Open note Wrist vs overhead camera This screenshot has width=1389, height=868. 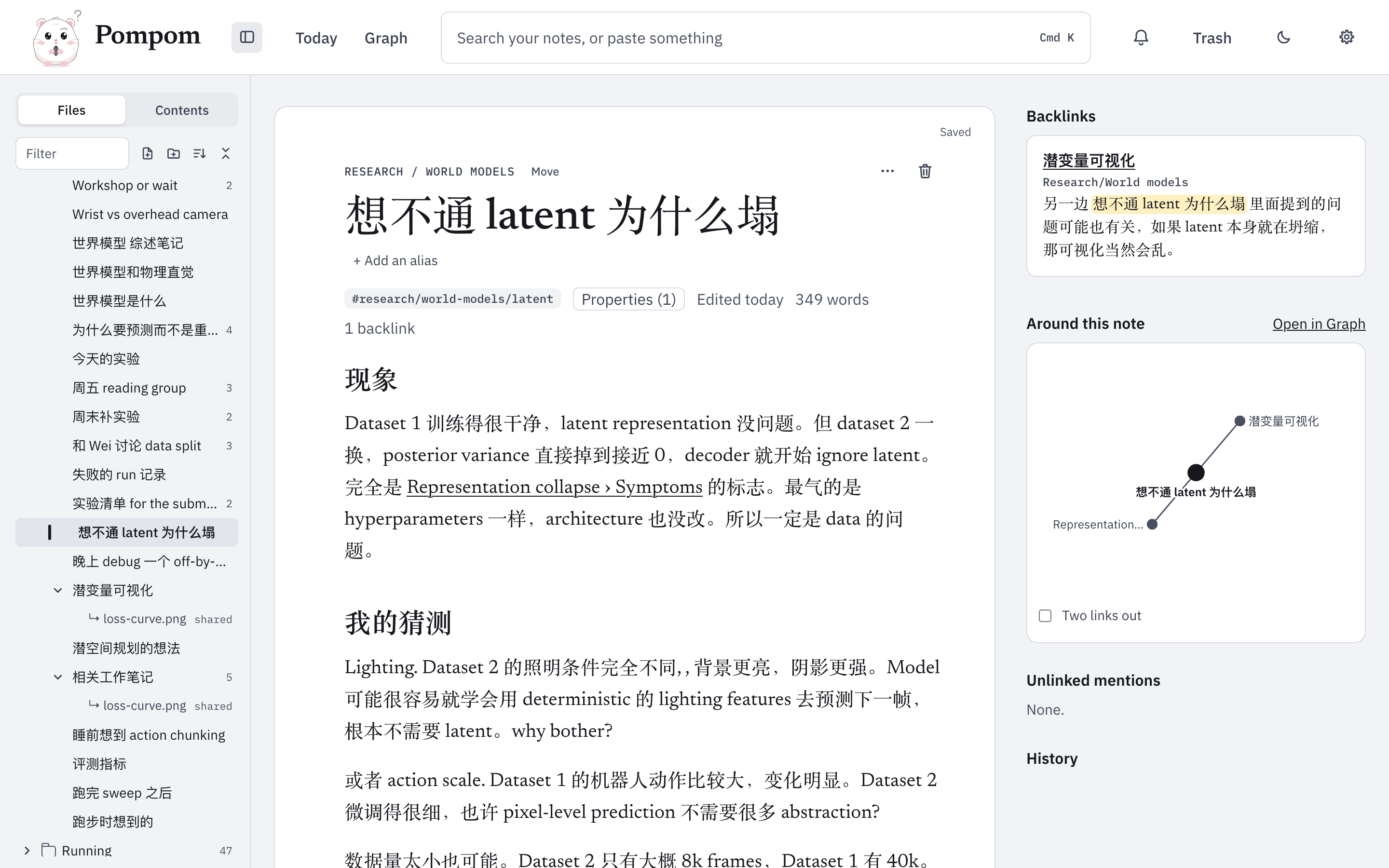pos(127,214)
